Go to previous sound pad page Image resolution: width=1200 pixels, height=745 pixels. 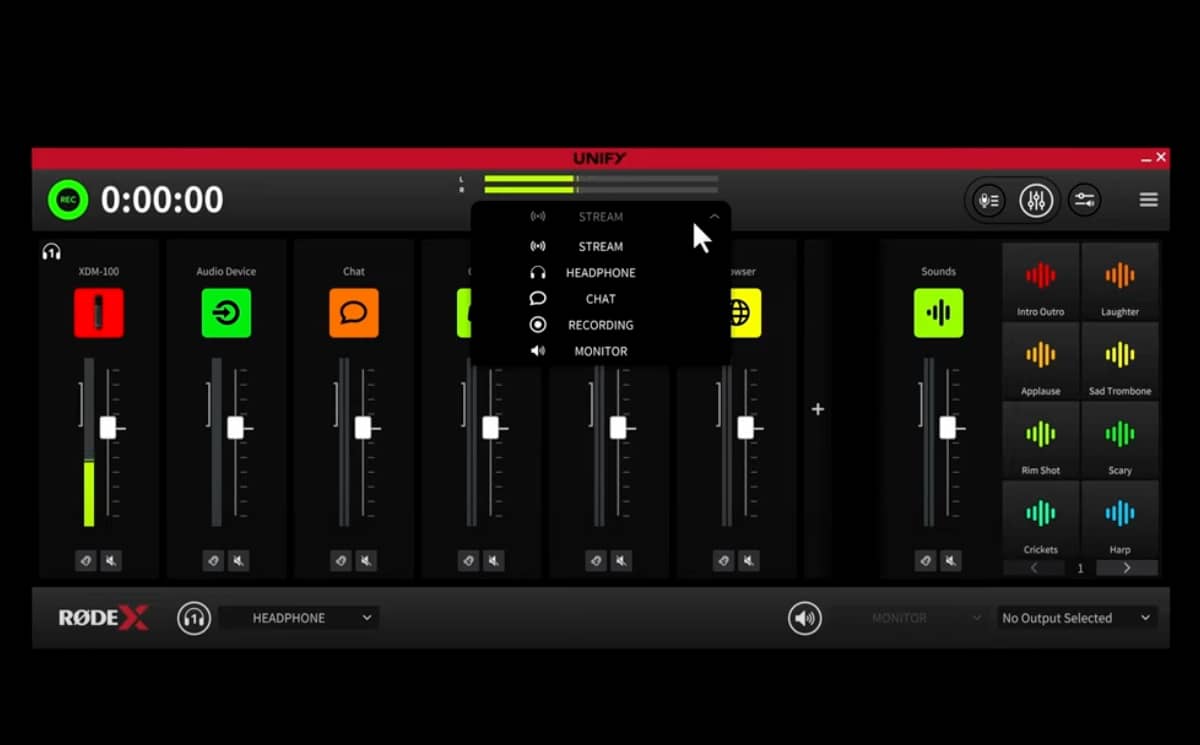click(x=1034, y=568)
